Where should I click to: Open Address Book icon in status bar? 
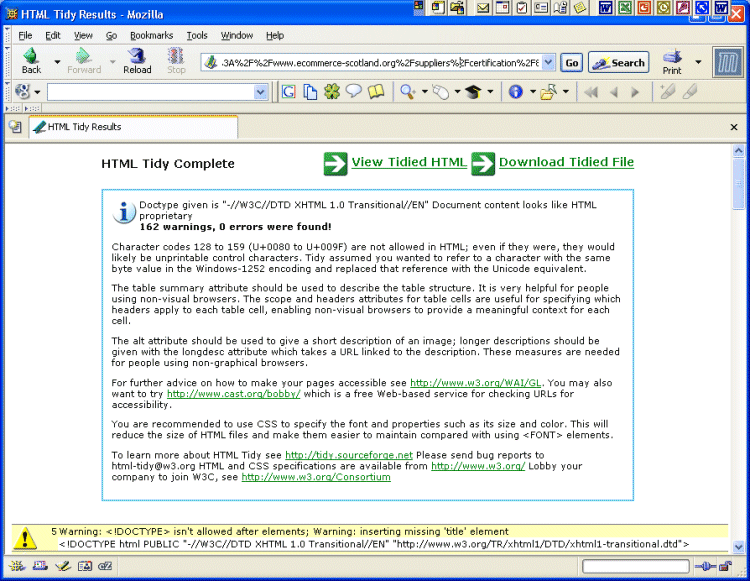tap(85, 566)
